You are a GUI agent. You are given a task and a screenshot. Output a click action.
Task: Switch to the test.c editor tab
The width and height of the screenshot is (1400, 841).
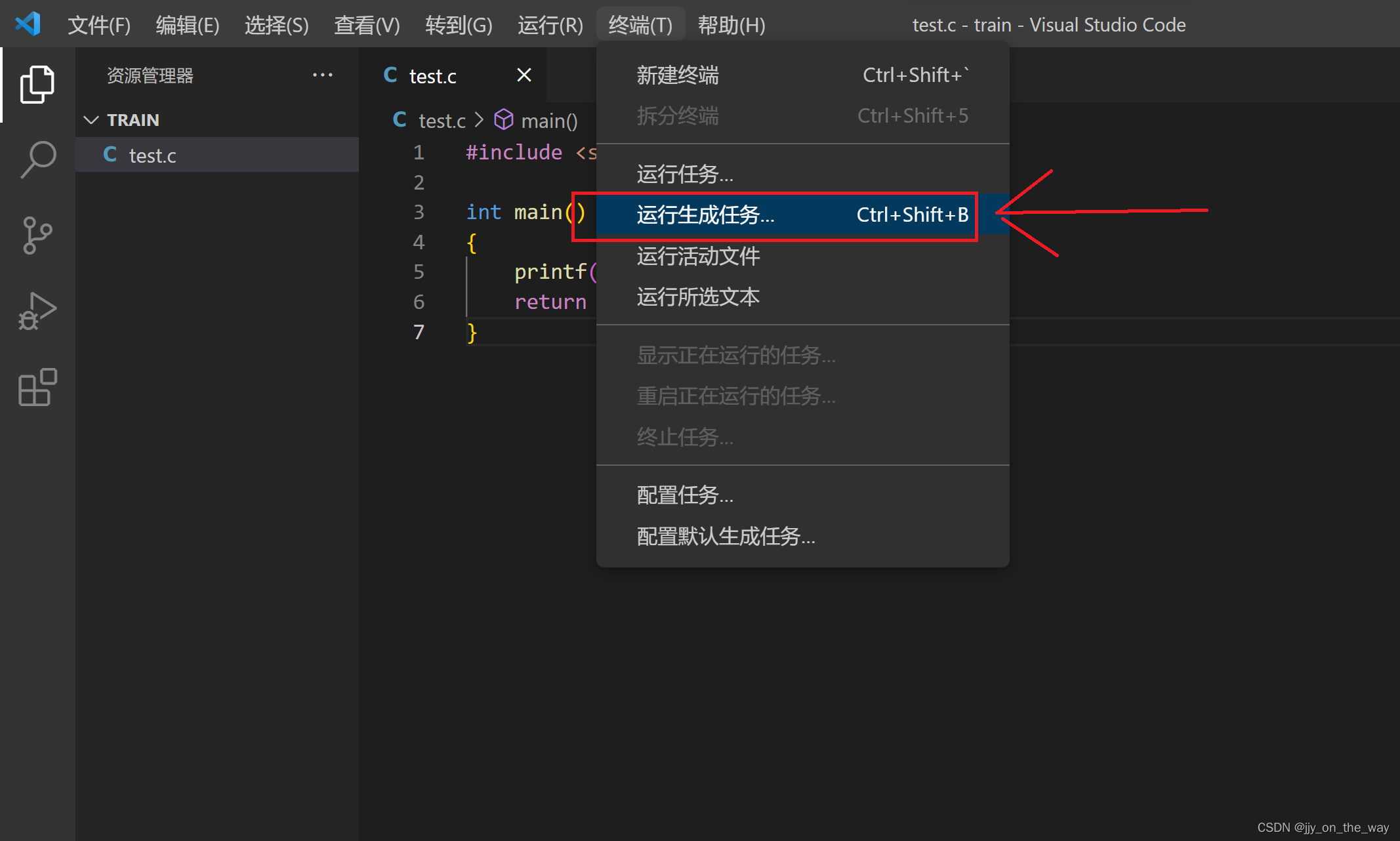433,75
